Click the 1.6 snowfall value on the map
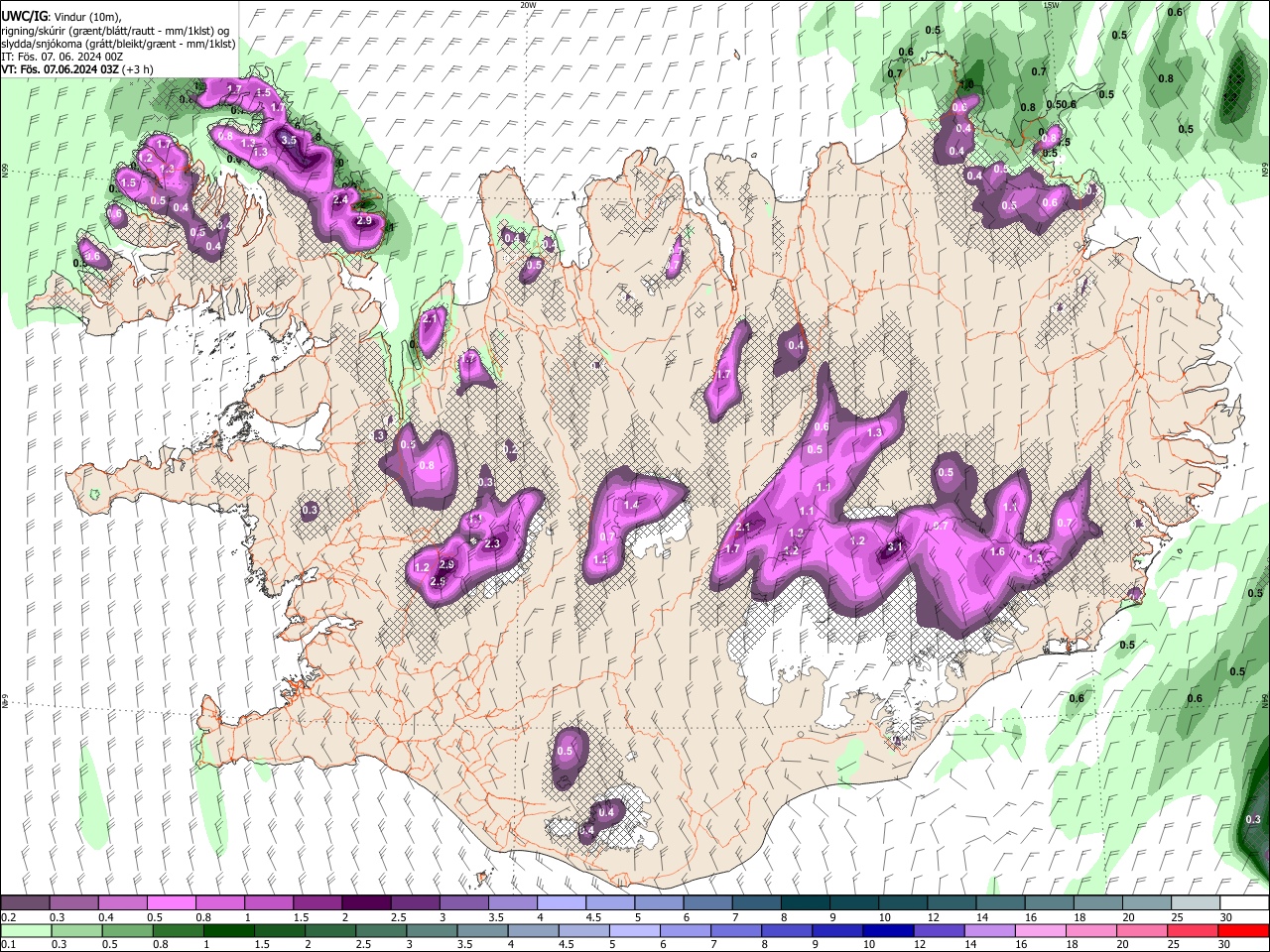 point(997,551)
